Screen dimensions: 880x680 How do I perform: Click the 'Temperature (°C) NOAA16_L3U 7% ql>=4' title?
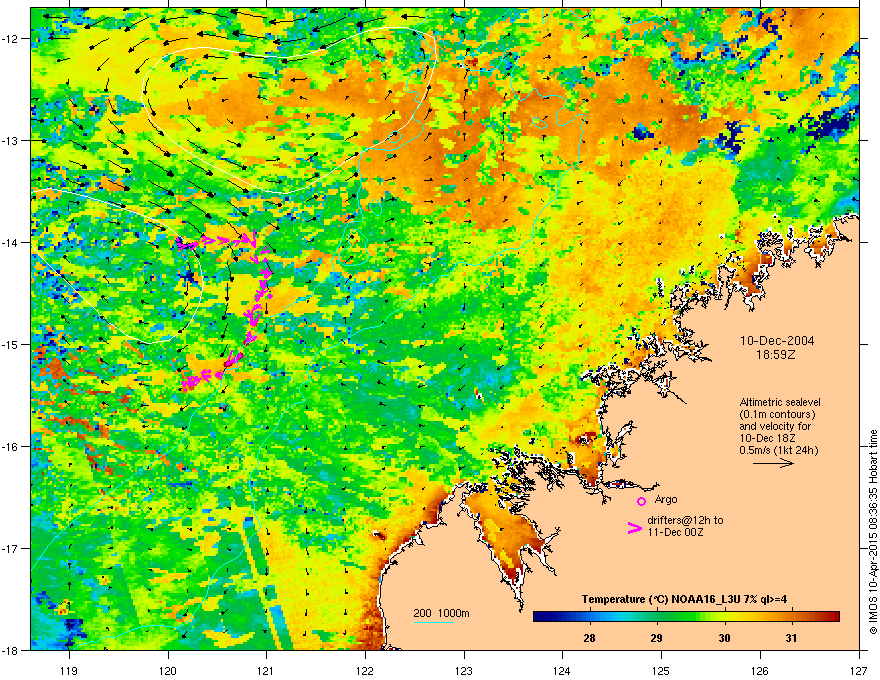[x=684, y=599]
